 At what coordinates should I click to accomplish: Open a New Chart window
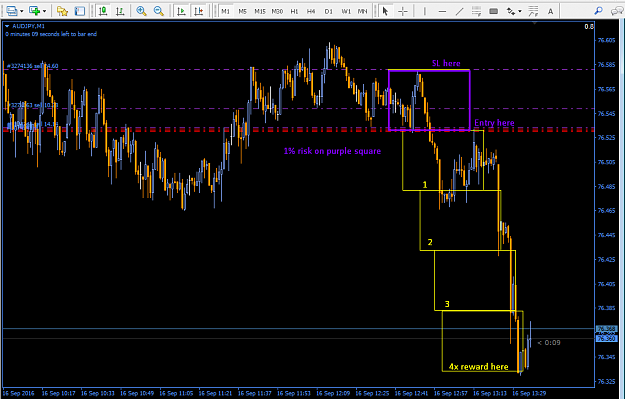tap(35, 11)
